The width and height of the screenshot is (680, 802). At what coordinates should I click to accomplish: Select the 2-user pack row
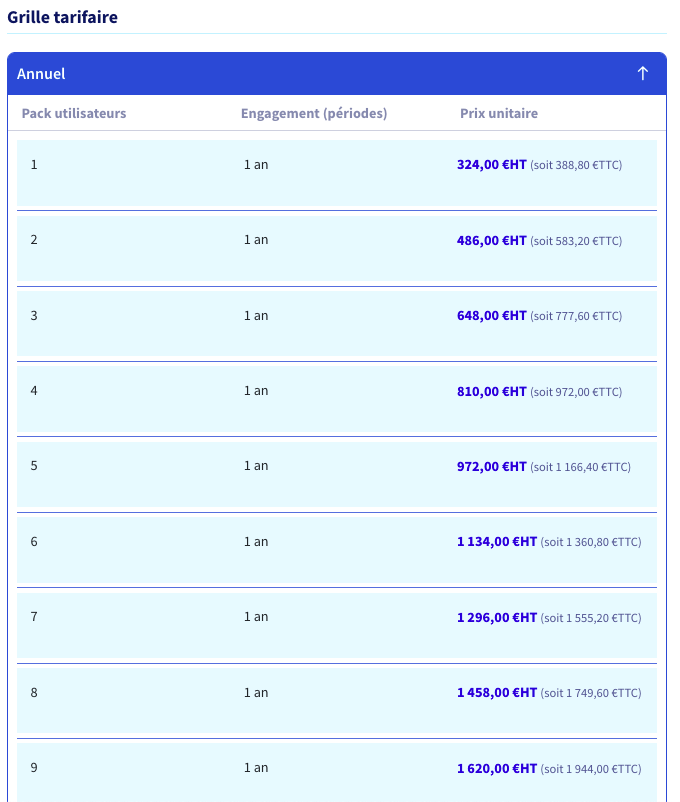[x=337, y=249]
